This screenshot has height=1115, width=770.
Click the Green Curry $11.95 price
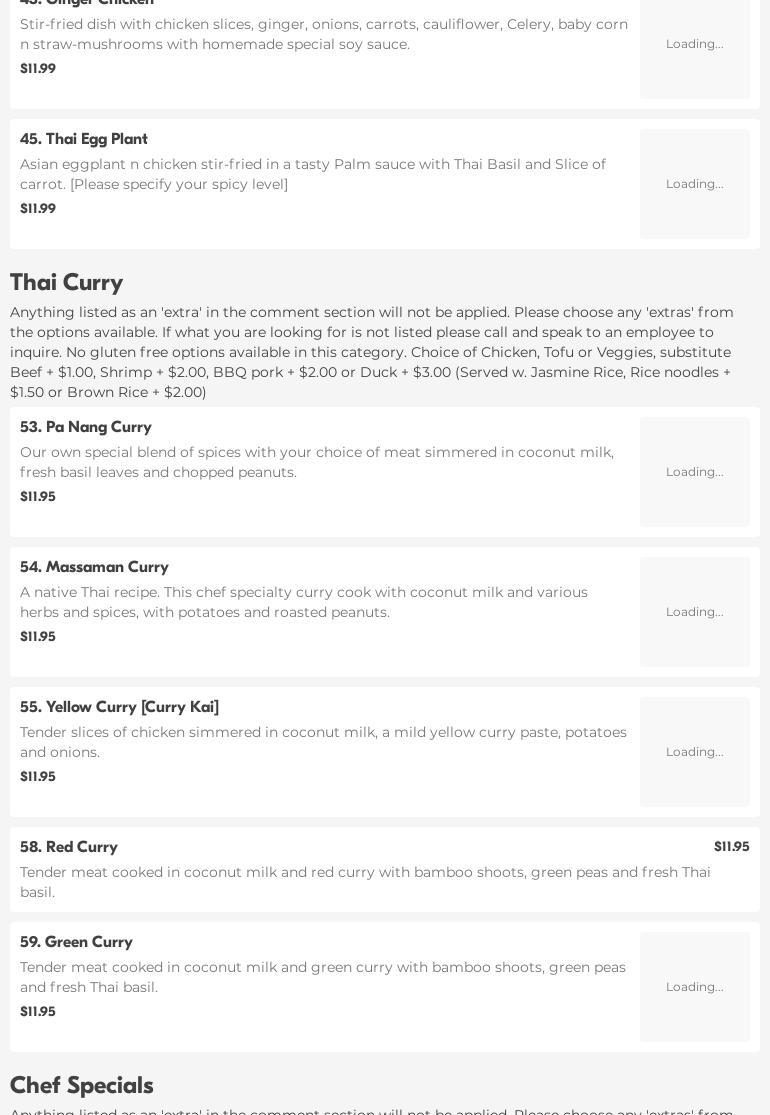click(38, 1012)
